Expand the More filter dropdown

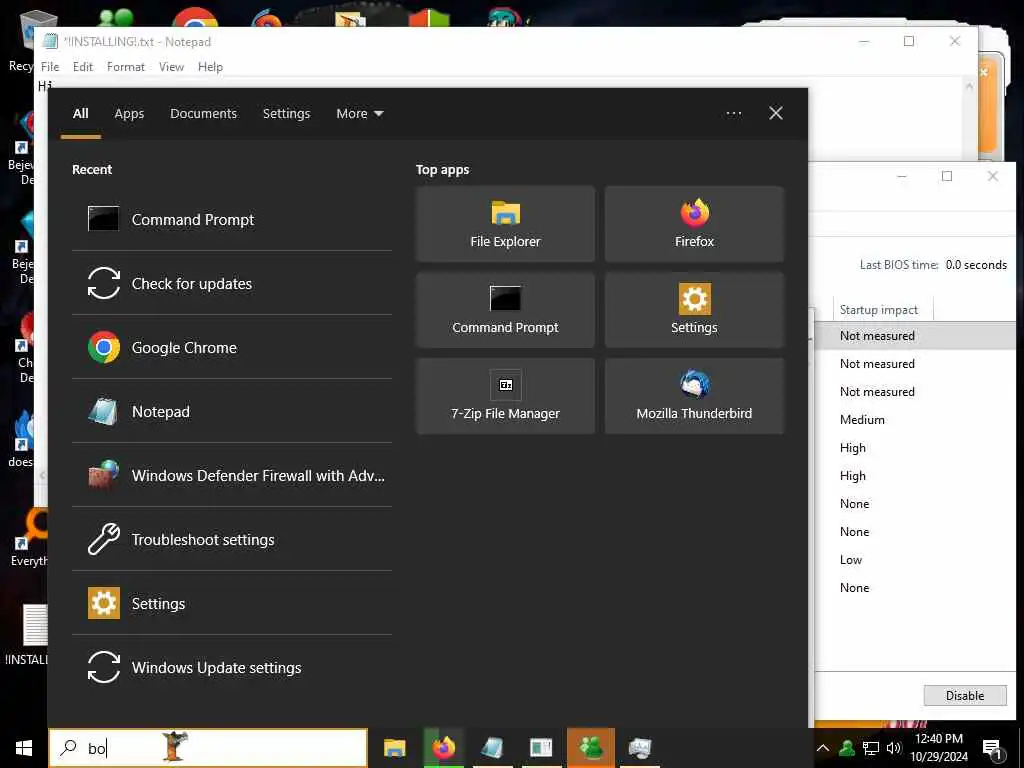pos(360,114)
